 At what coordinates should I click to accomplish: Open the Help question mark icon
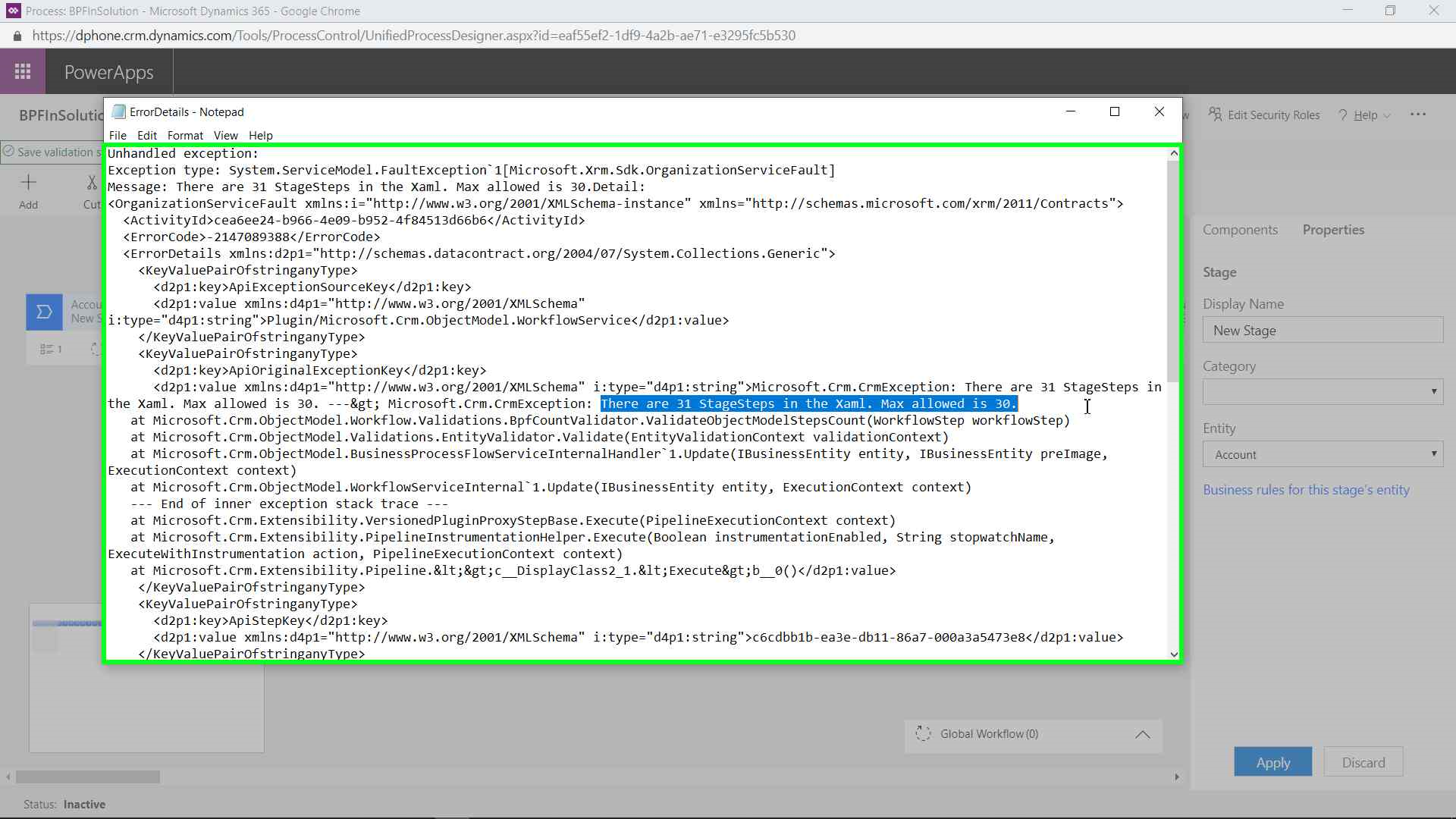pos(1343,115)
